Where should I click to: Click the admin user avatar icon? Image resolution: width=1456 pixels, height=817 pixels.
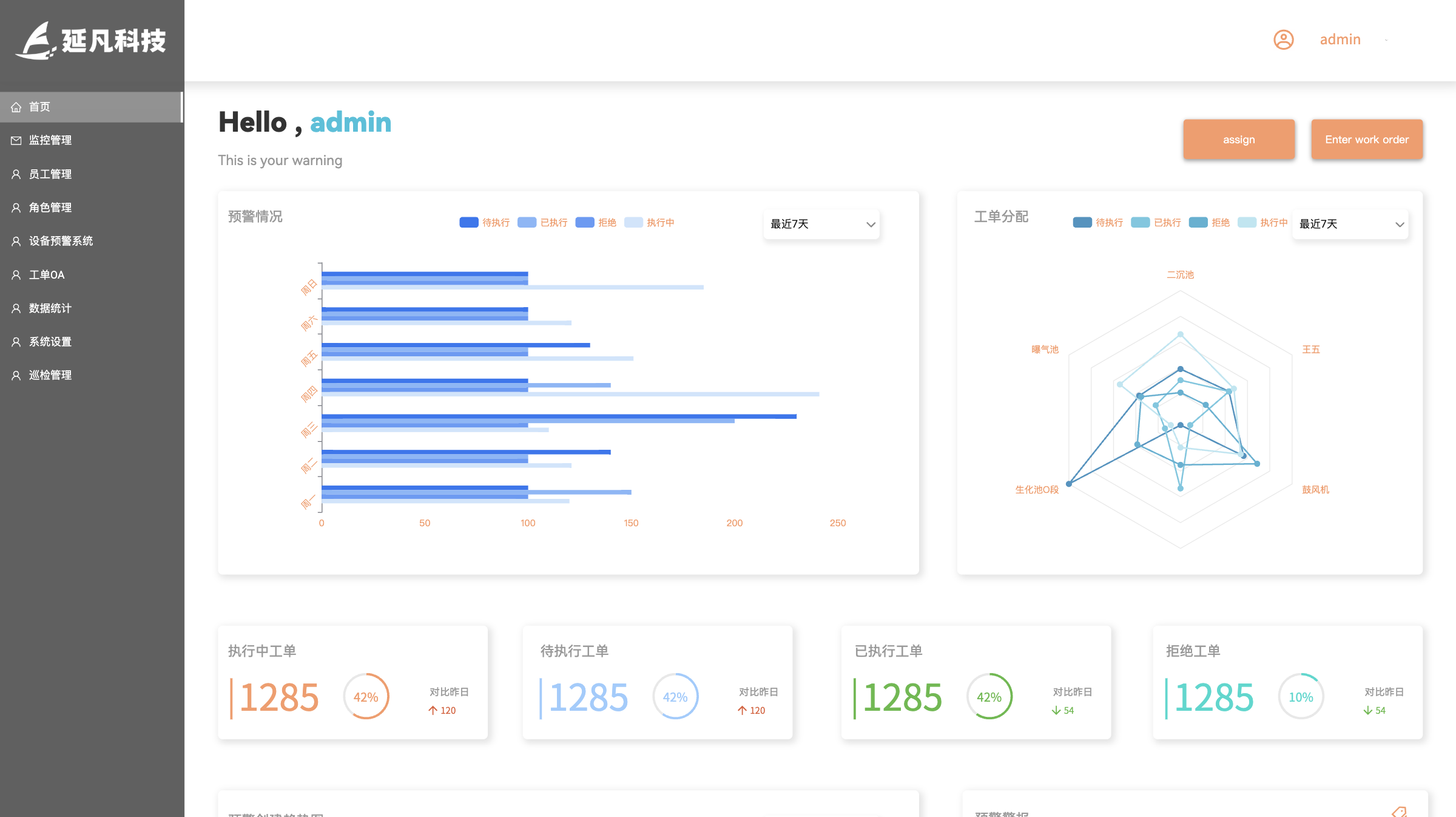(1283, 40)
